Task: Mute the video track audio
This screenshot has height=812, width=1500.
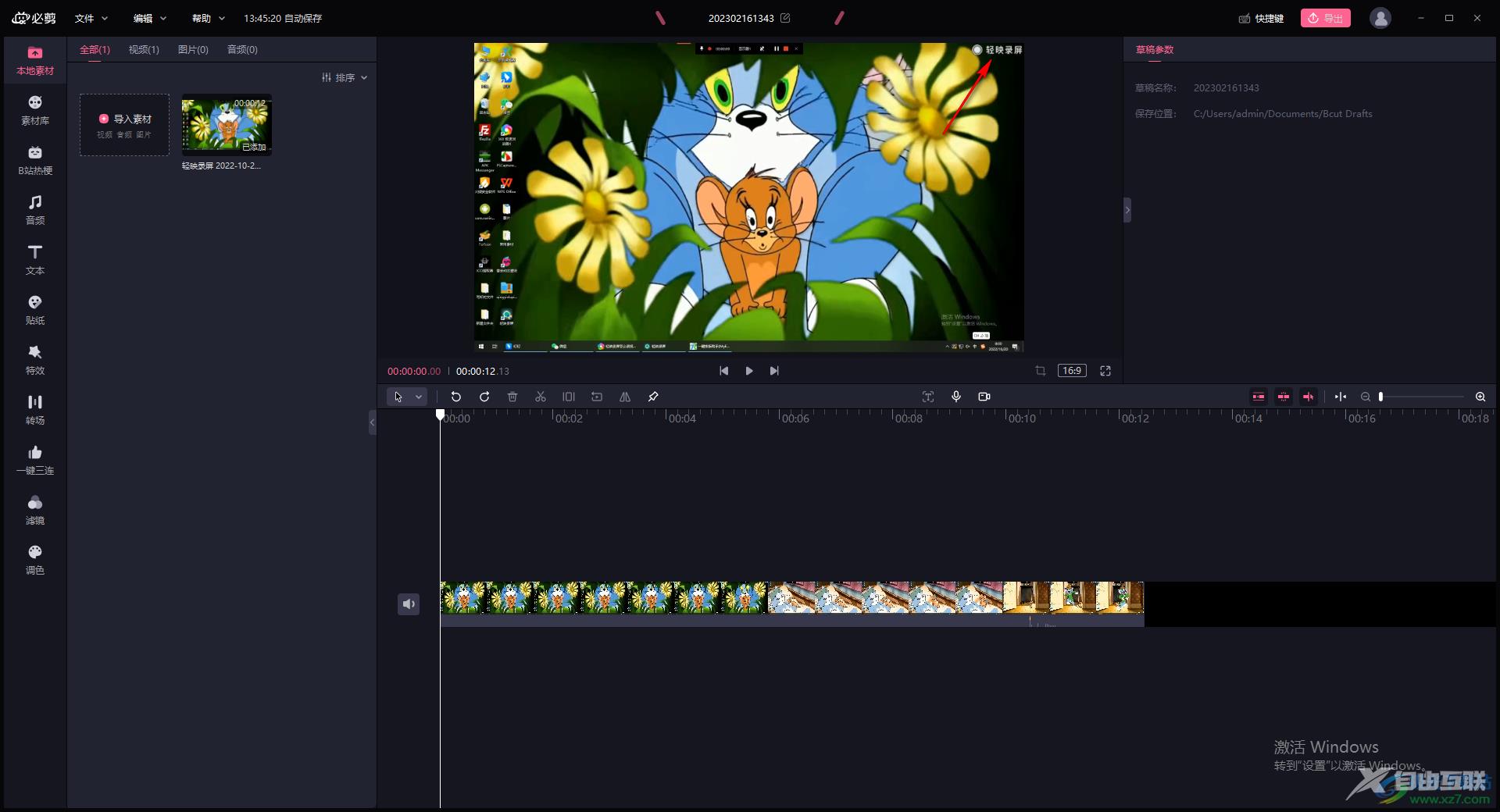Action: [409, 604]
